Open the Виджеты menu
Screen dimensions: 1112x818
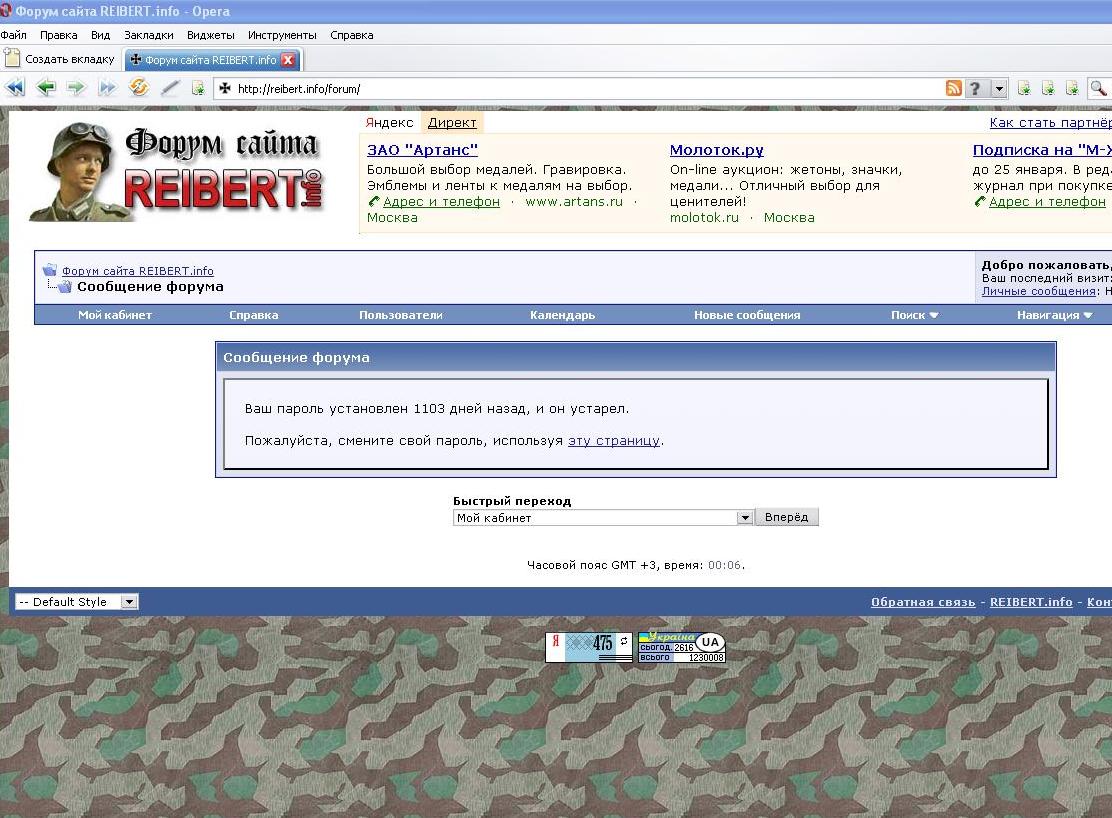tap(211, 35)
